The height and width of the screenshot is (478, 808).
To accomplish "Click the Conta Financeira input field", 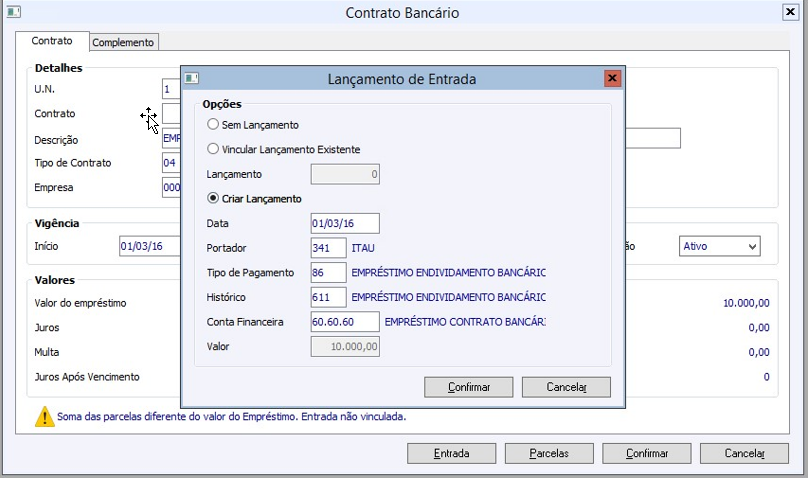I will (345, 322).
